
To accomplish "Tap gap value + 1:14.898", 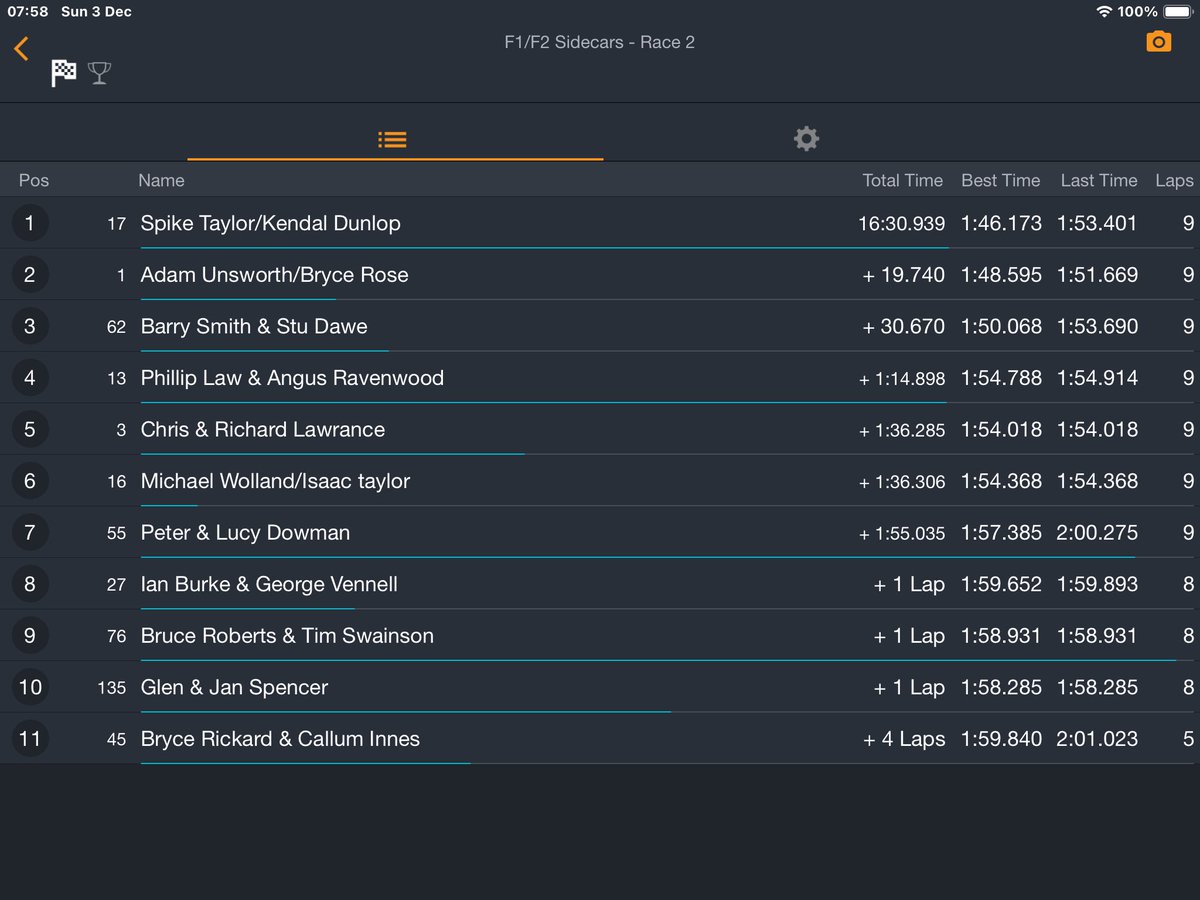I will [x=902, y=378].
